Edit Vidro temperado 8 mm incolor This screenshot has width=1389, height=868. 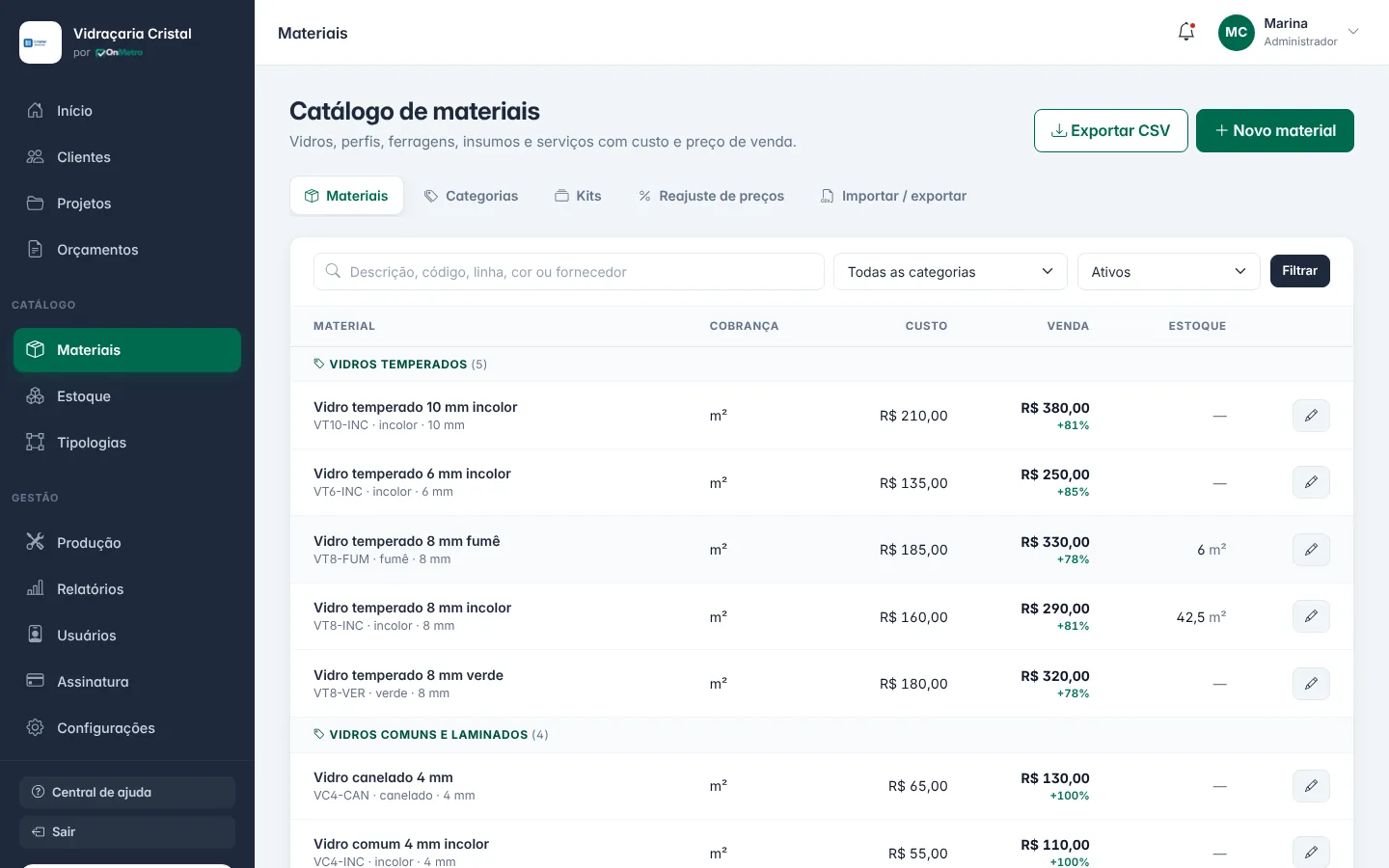pos(1311,616)
